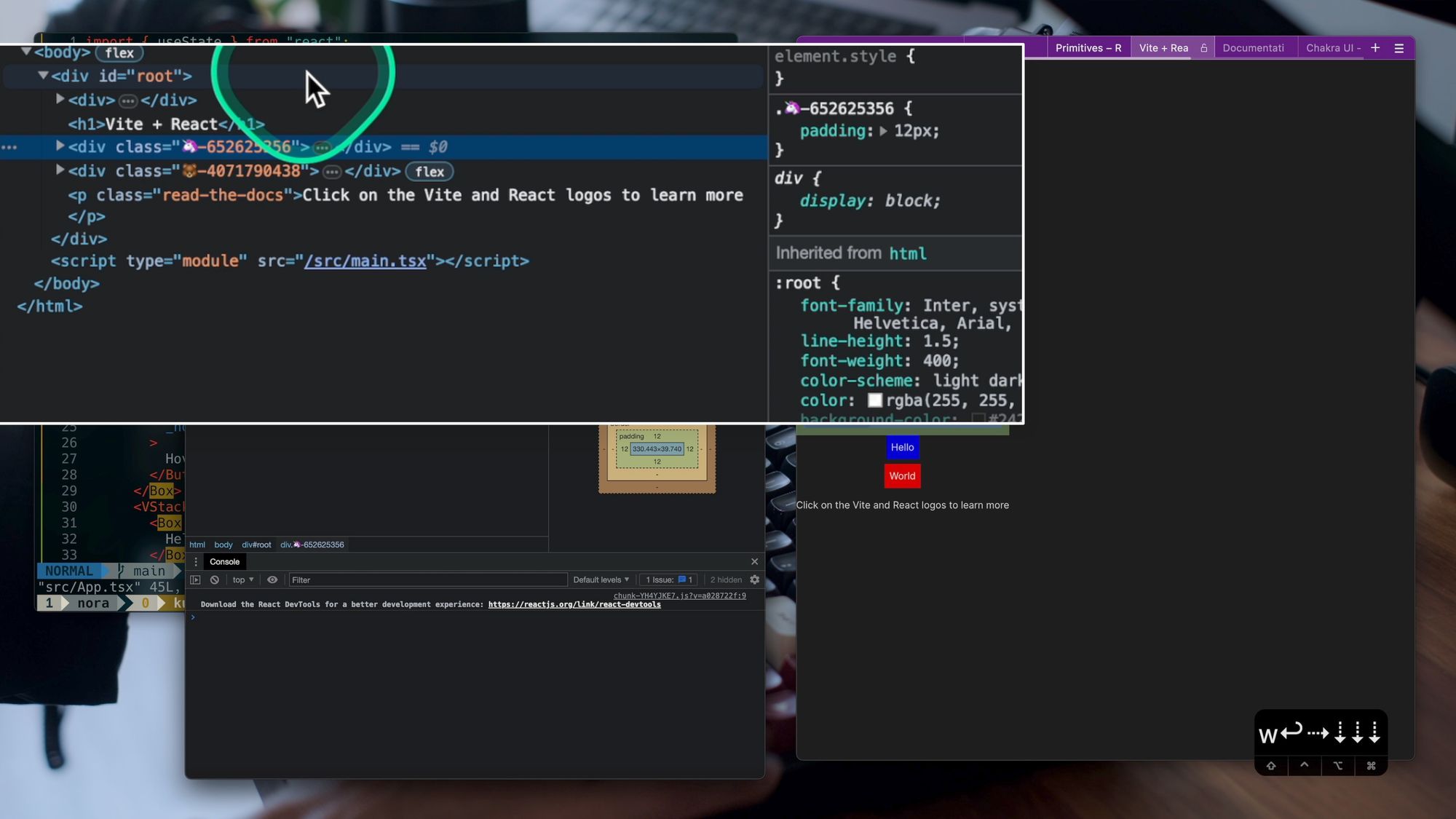Click the white color swatch in :root

[875, 400]
